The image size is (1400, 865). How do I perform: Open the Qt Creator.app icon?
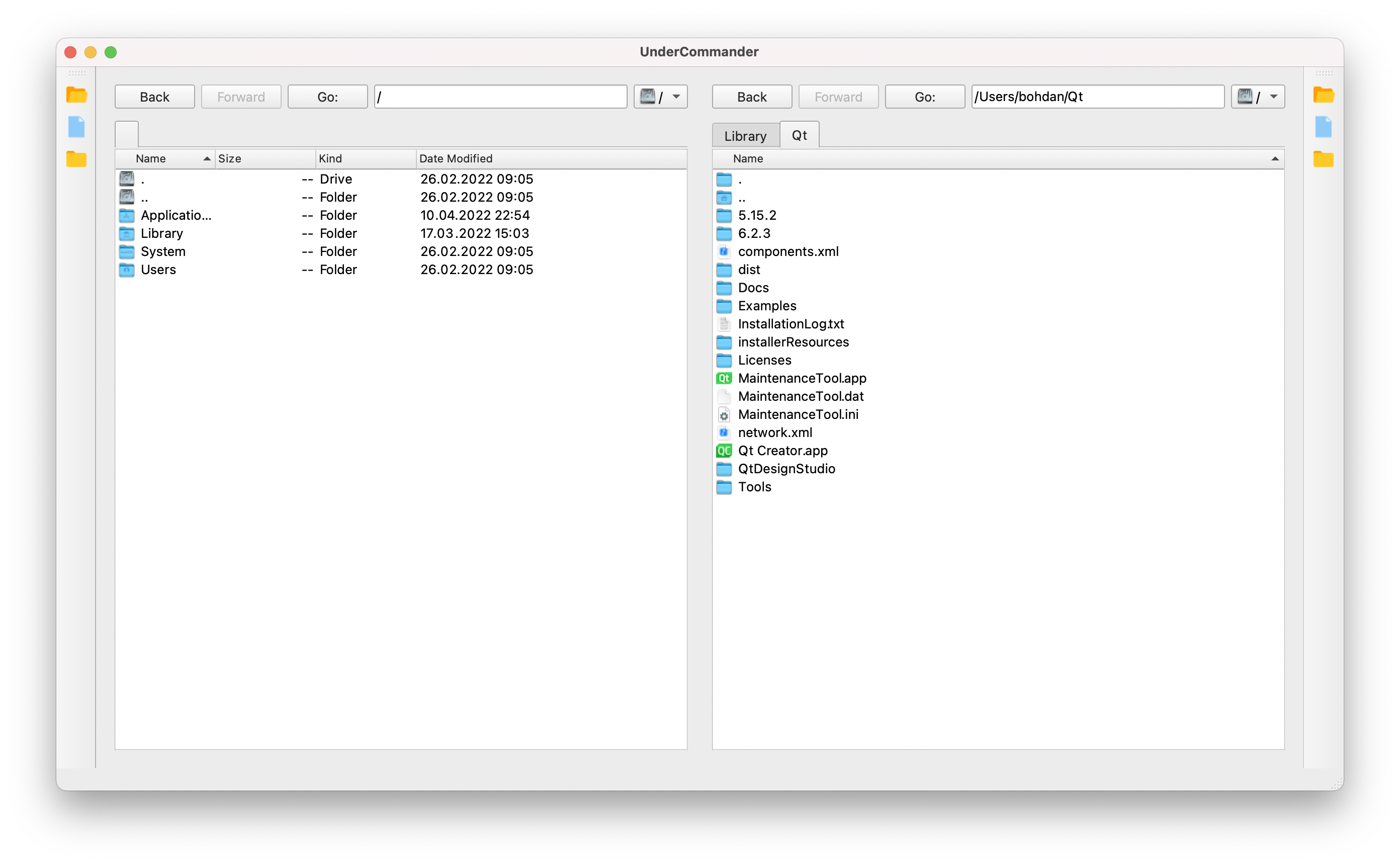pos(724,451)
